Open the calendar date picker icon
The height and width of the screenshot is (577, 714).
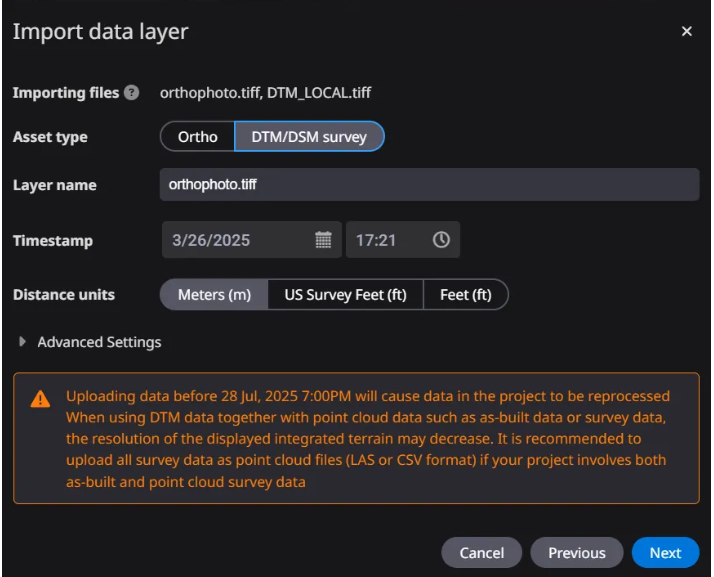pos(323,240)
